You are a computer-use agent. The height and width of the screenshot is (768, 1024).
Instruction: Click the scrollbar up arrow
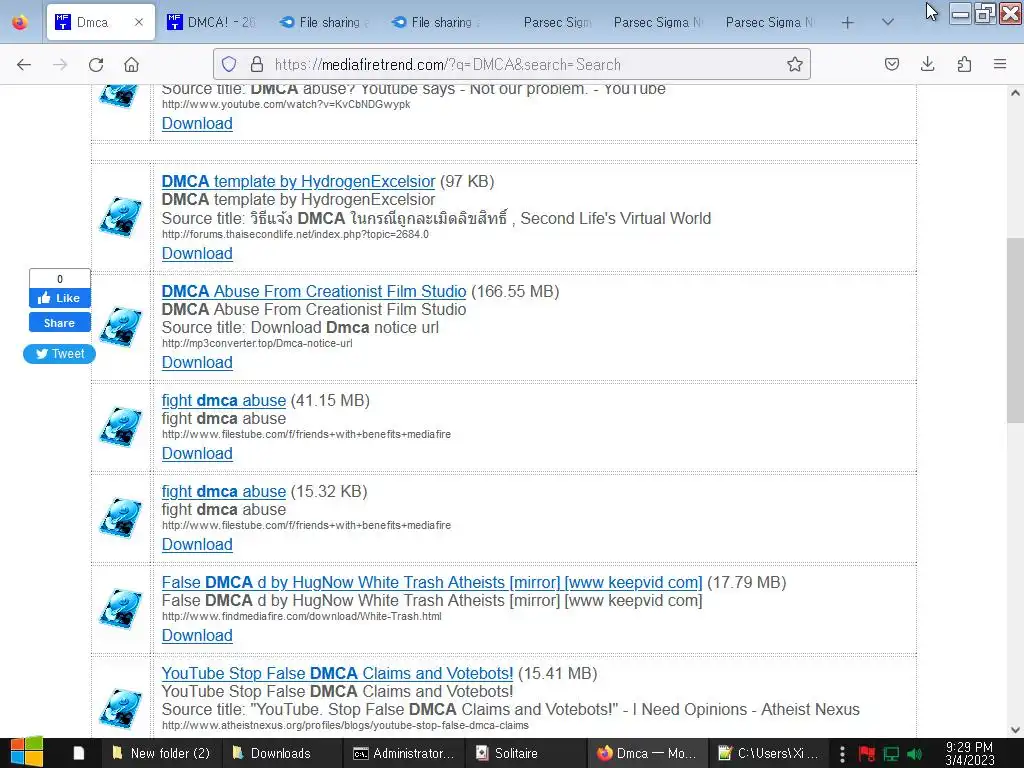1015,93
